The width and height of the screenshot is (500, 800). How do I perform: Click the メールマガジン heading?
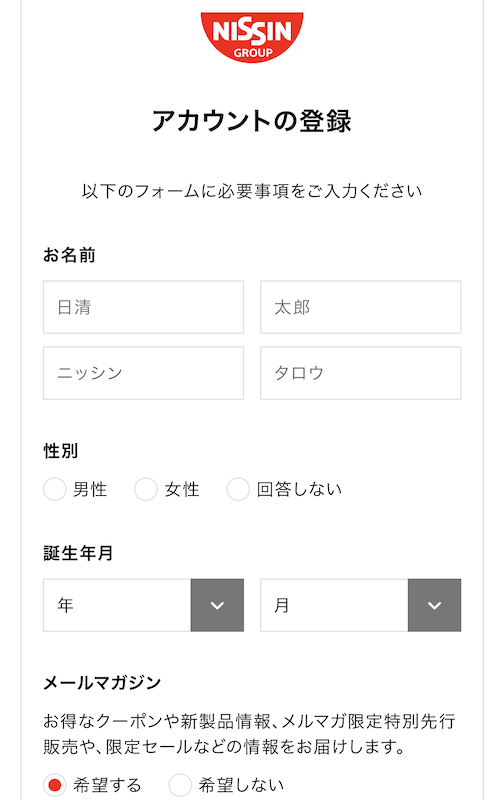[x=102, y=683]
